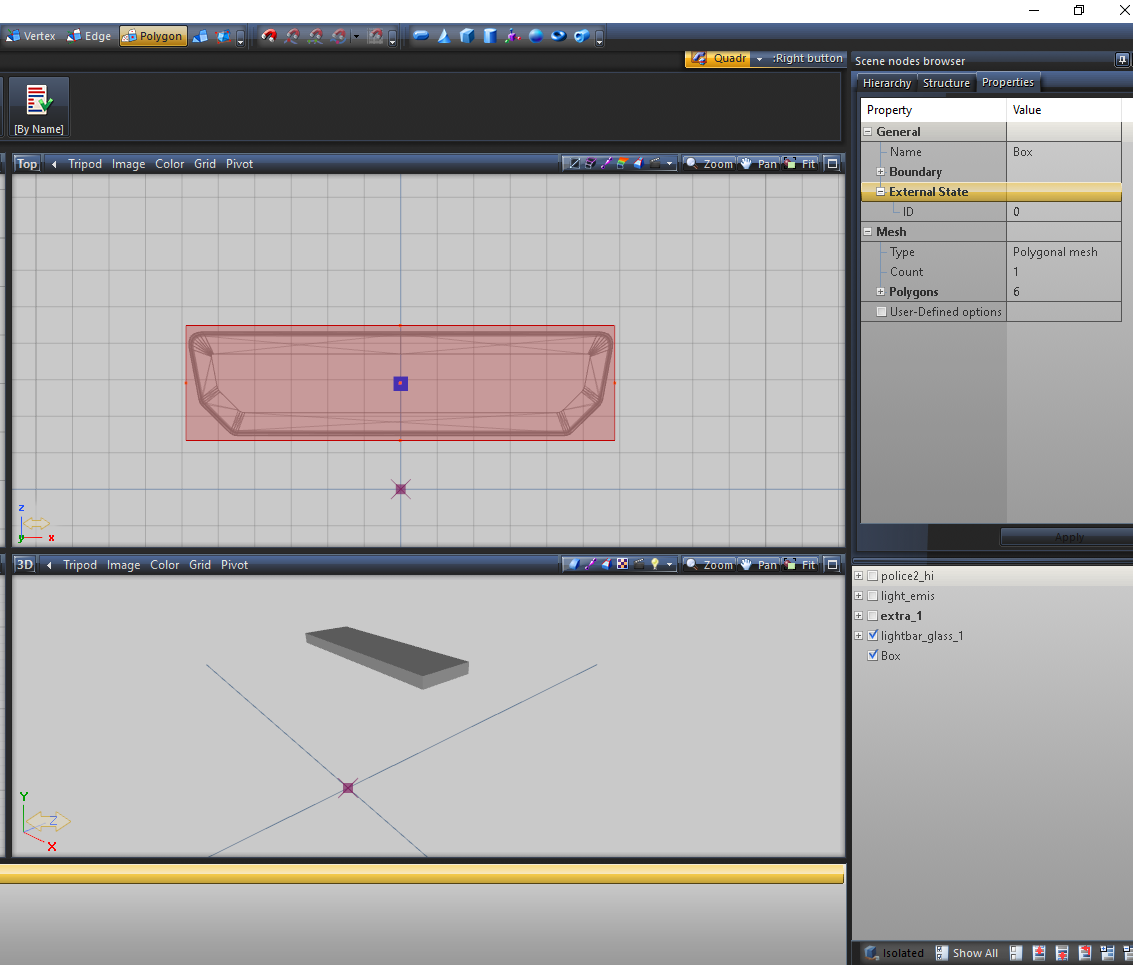Toggle the User-Defined options checkbox
Viewport: 1133px width, 965px height.
pyautogui.click(x=881, y=312)
